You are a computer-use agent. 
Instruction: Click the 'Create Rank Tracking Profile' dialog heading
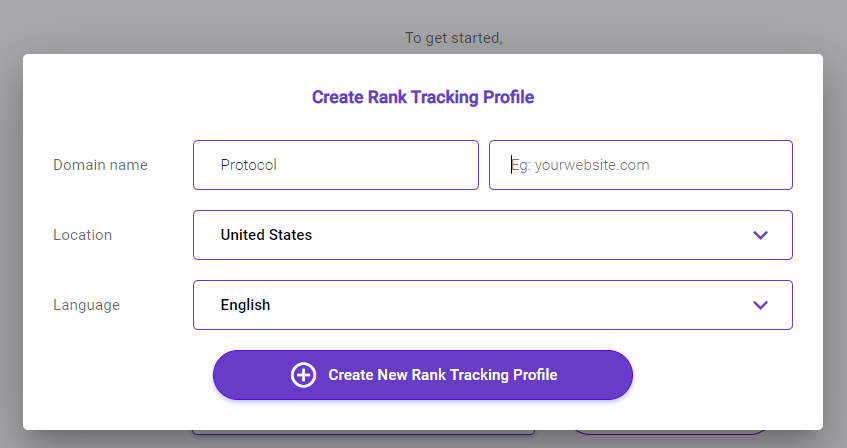[x=423, y=97]
